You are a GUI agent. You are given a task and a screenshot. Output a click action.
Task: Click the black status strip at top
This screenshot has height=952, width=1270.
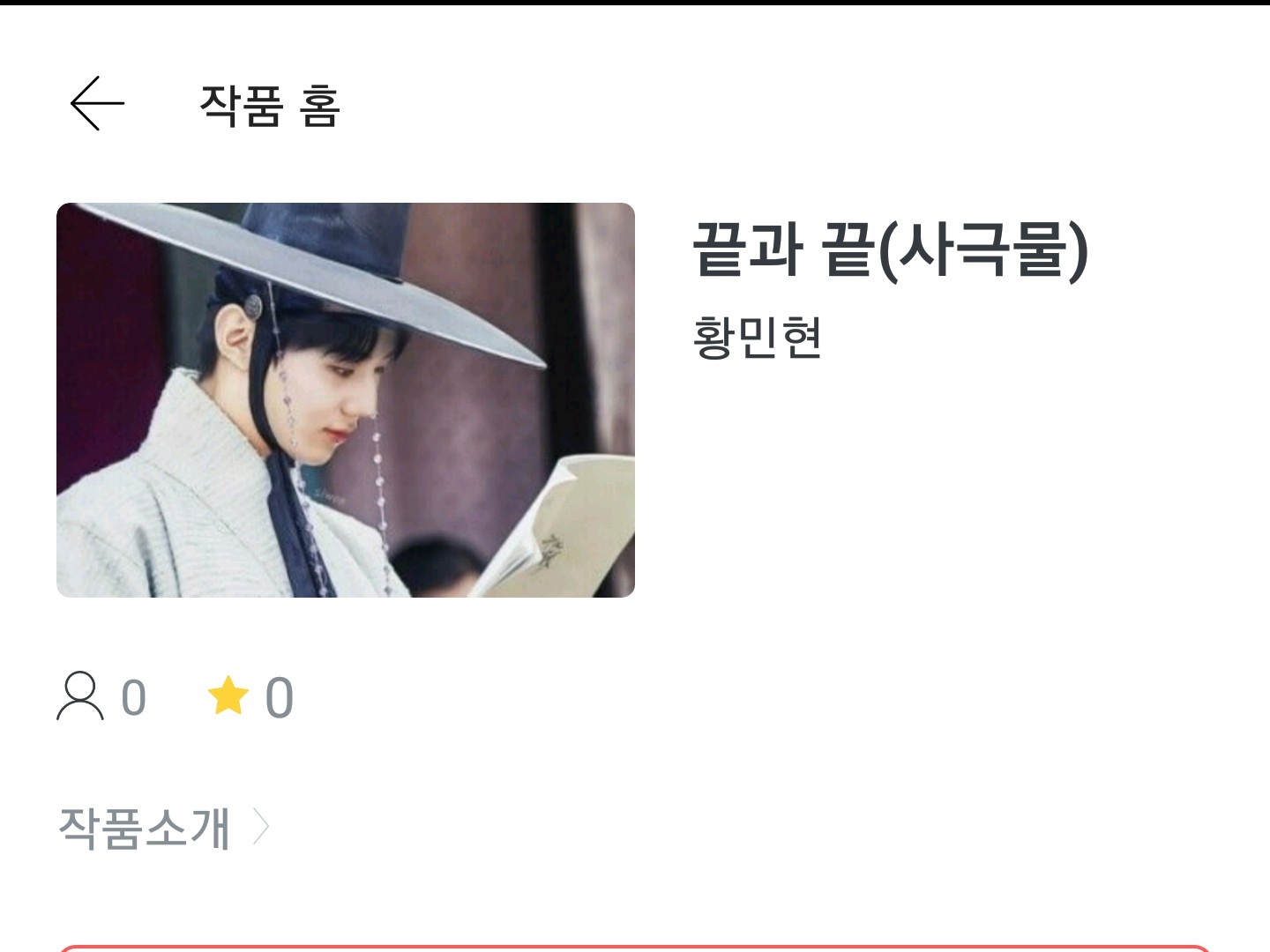pos(635,3)
